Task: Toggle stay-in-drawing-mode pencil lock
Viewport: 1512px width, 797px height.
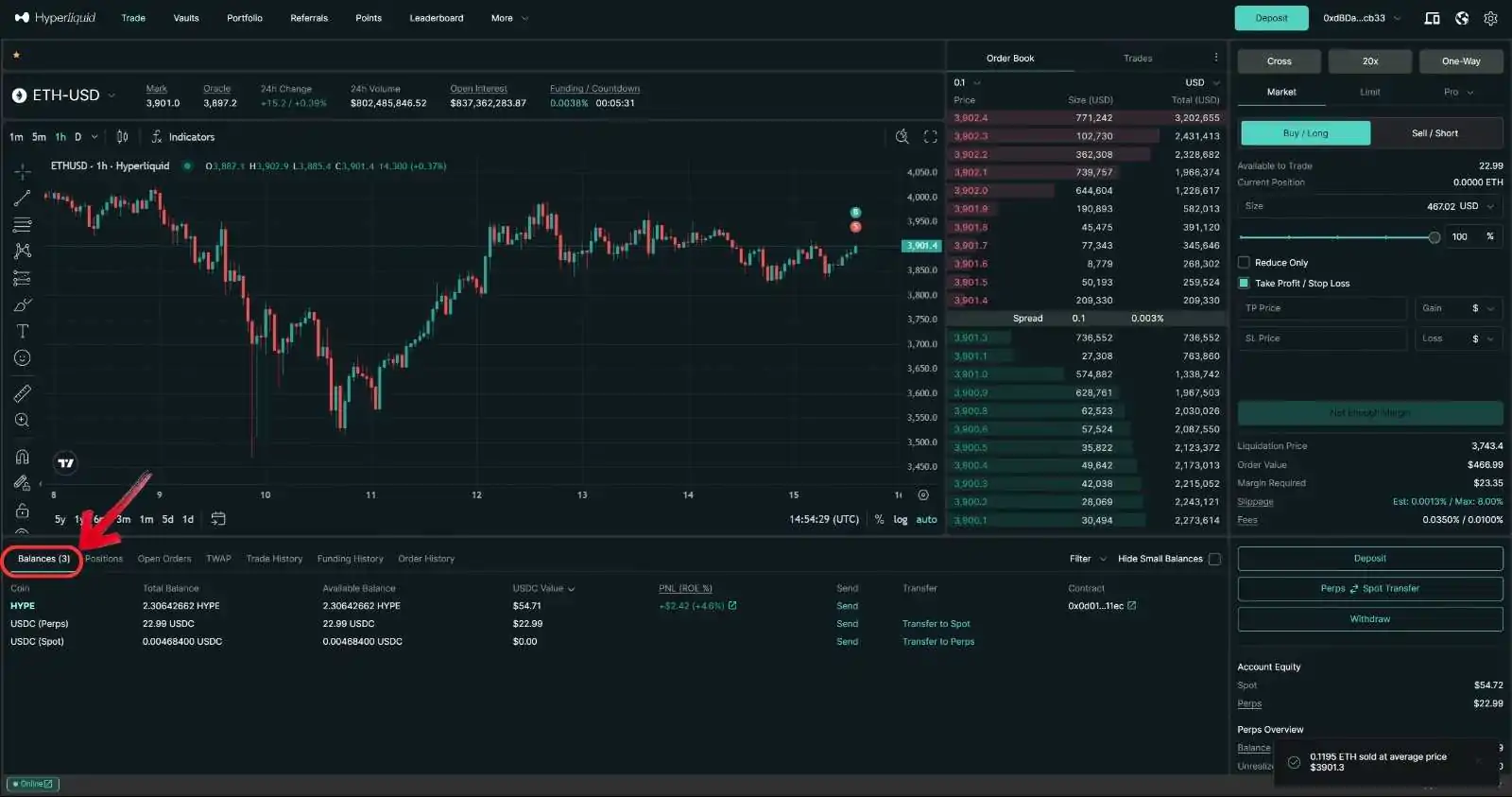Action: pyautogui.click(x=23, y=483)
